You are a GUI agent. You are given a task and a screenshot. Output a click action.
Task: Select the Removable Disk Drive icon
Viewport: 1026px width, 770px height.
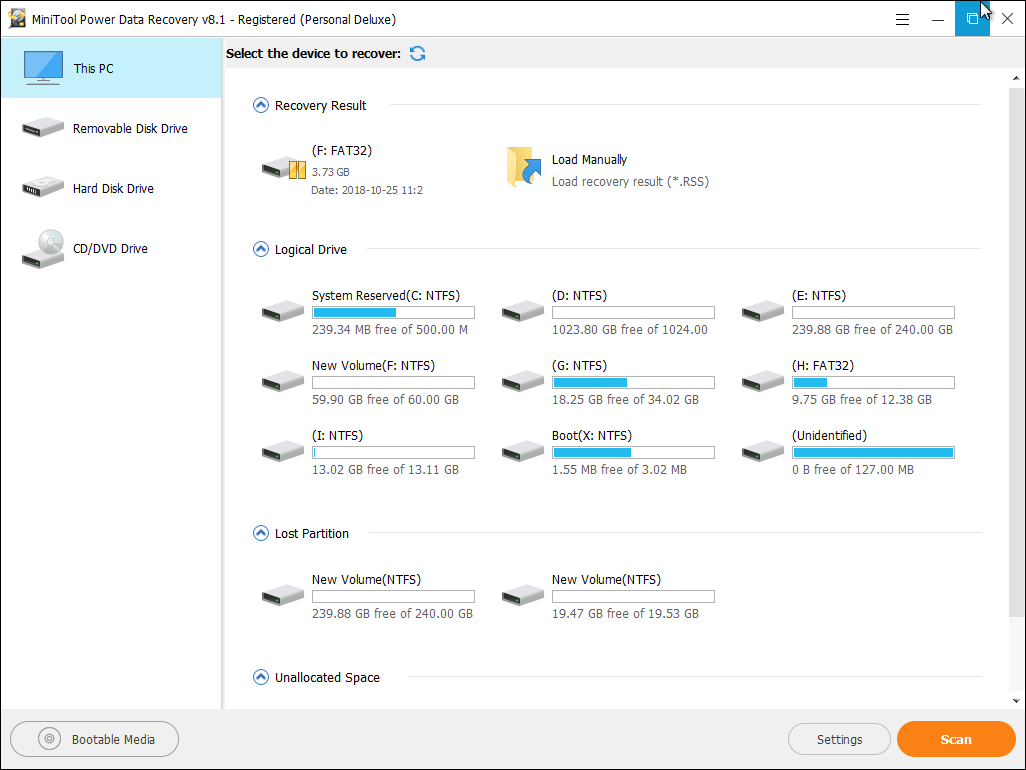tap(43, 128)
